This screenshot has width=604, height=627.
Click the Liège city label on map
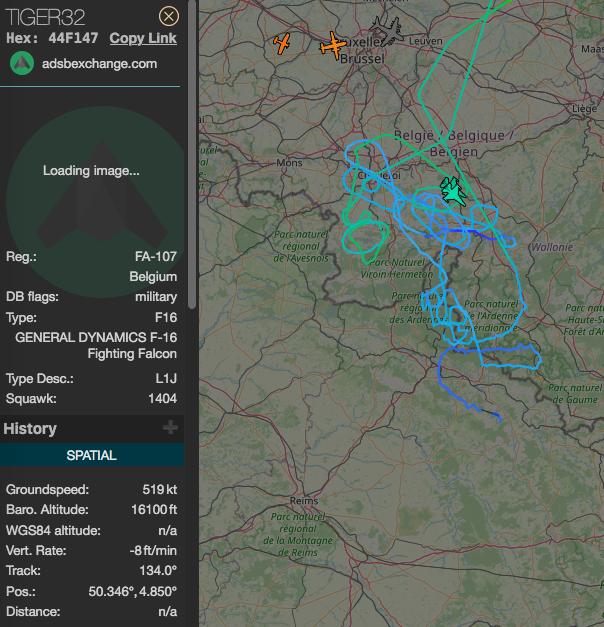[584, 109]
